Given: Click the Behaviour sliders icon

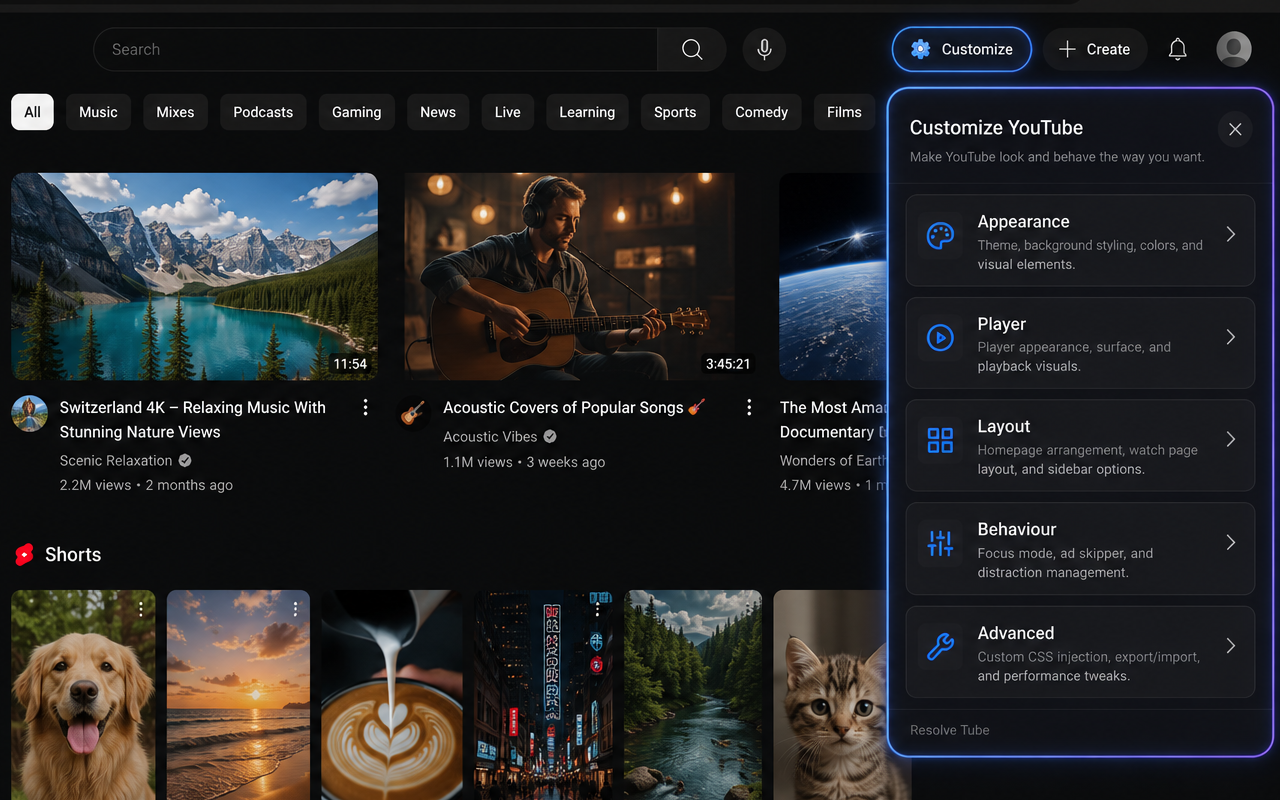Looking at the screenshot, I should pos(940,543).
